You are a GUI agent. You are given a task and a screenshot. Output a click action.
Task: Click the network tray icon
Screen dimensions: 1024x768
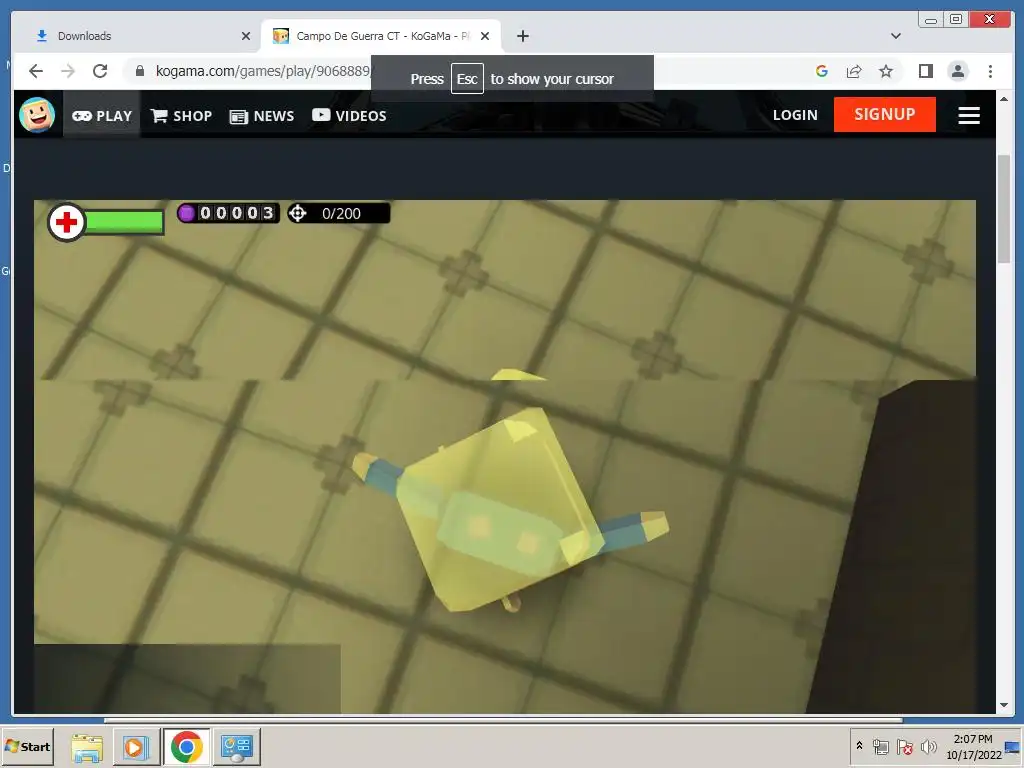pos(880,746)
